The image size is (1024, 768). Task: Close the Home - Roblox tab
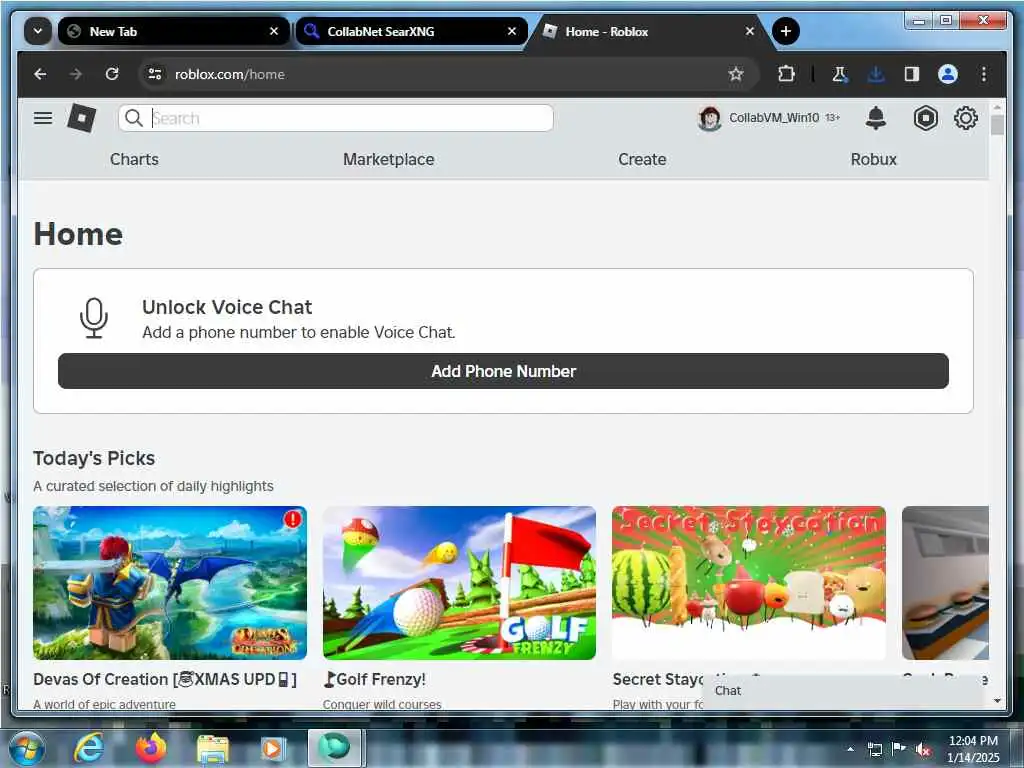pos(750,31)
